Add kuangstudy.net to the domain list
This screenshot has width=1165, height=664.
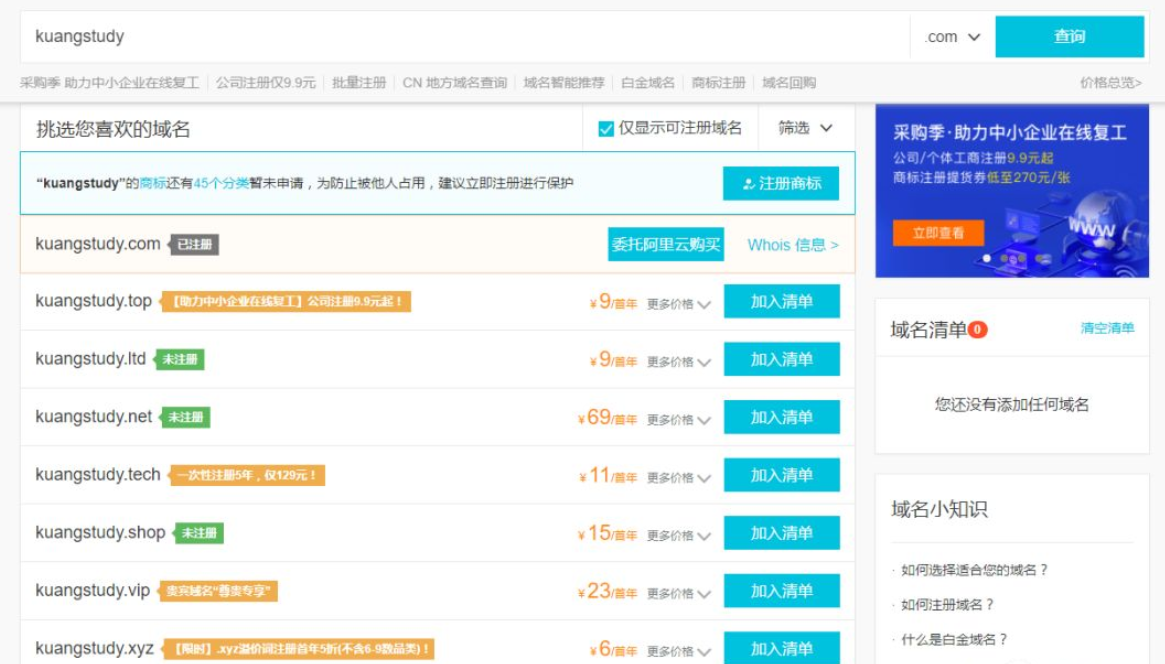(781, 417)
